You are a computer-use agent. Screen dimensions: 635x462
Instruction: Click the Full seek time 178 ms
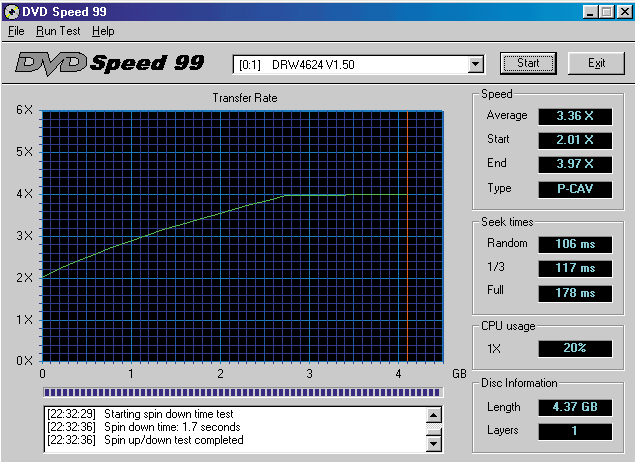click(575, 293)
